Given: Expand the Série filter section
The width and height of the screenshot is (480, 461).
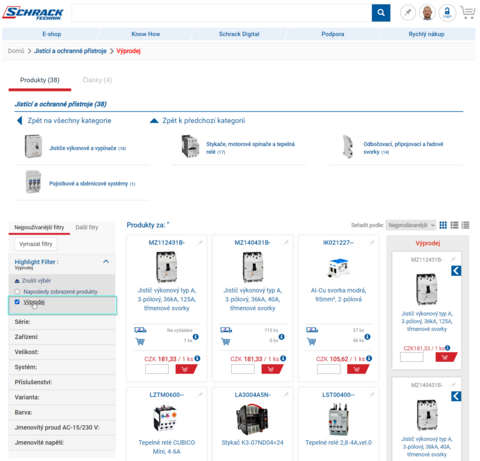Looking at the screenshot, I should pyautogui.click(x=62, y=322).
